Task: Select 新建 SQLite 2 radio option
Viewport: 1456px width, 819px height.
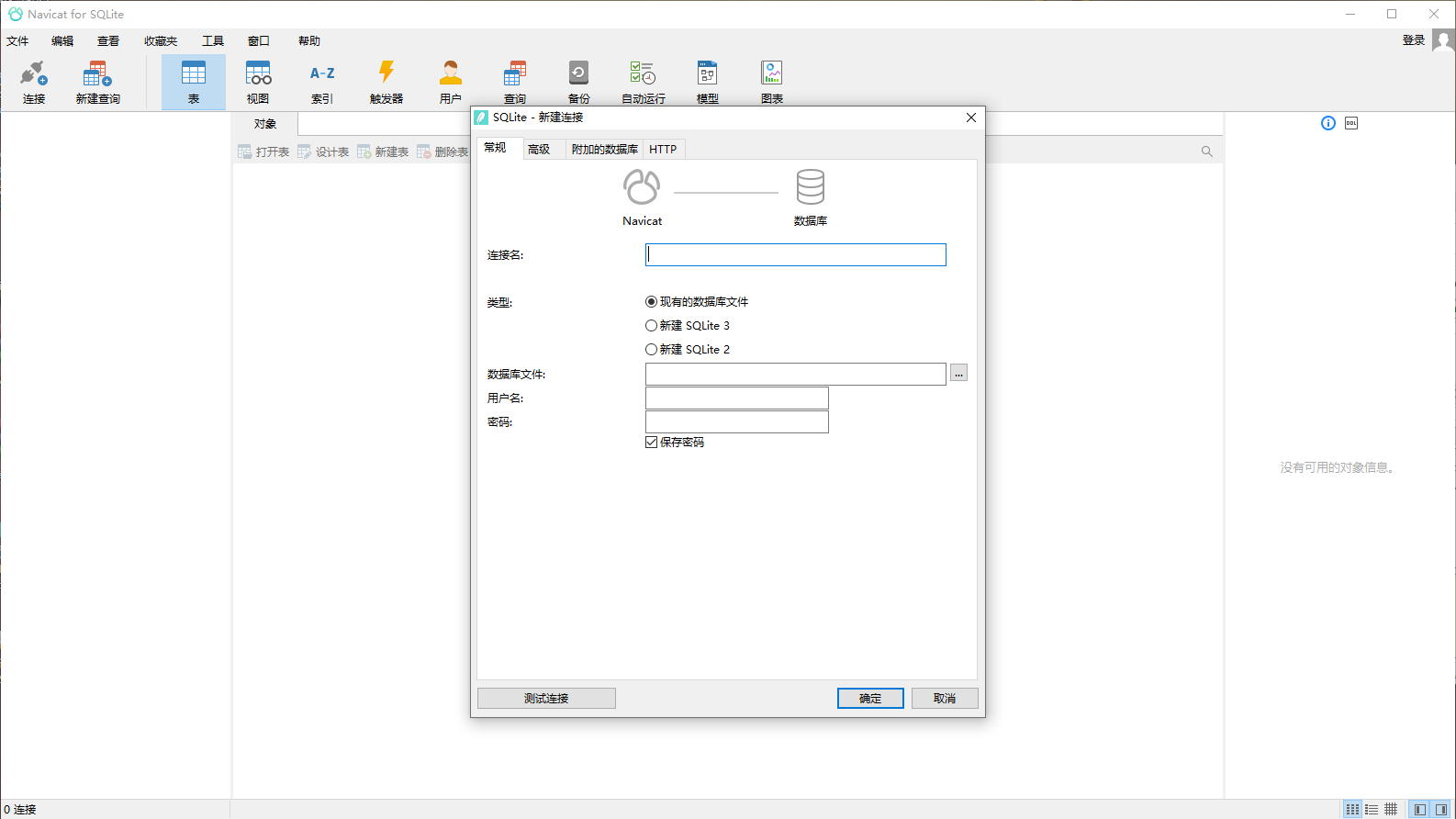Action: [x=688, y=350]
